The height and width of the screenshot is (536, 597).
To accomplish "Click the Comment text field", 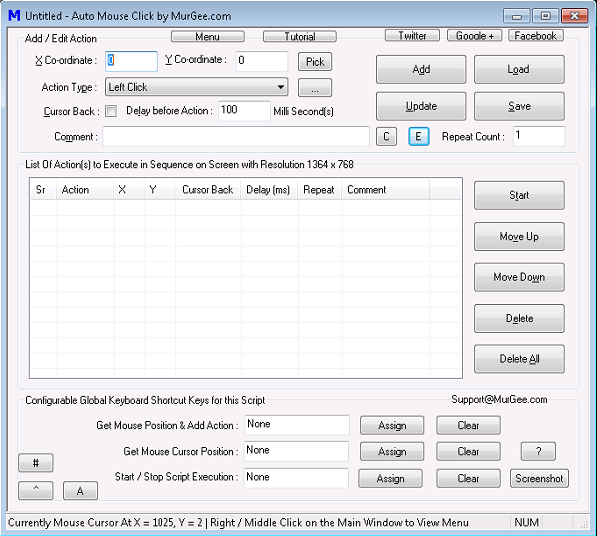I will (236, 136).
